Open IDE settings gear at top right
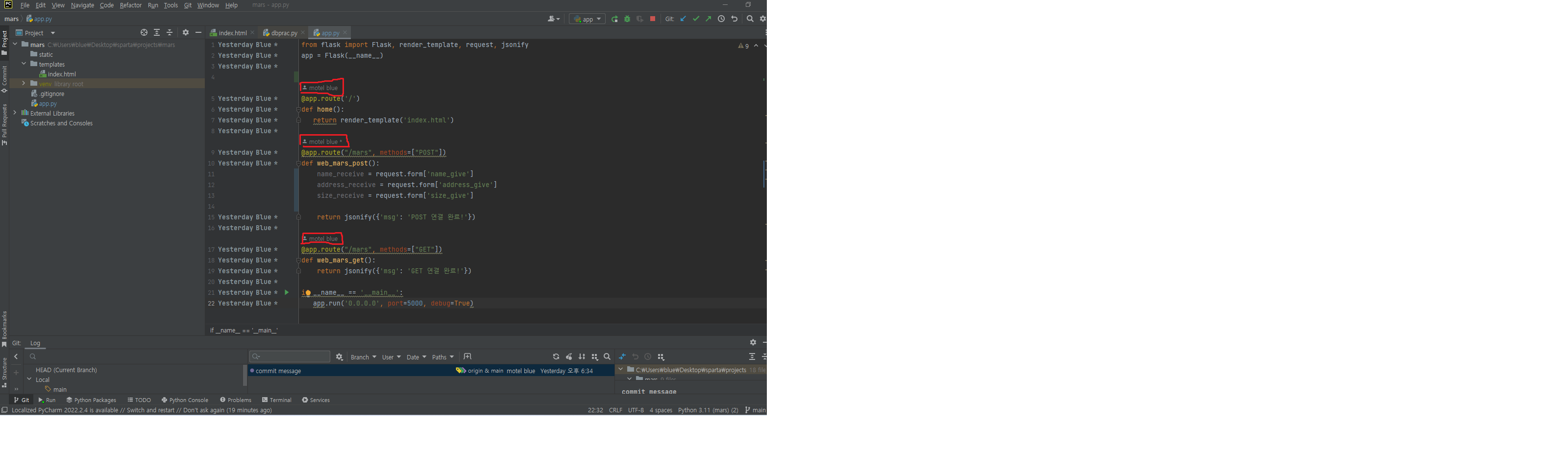1568x474 pixels. [763, 19]
